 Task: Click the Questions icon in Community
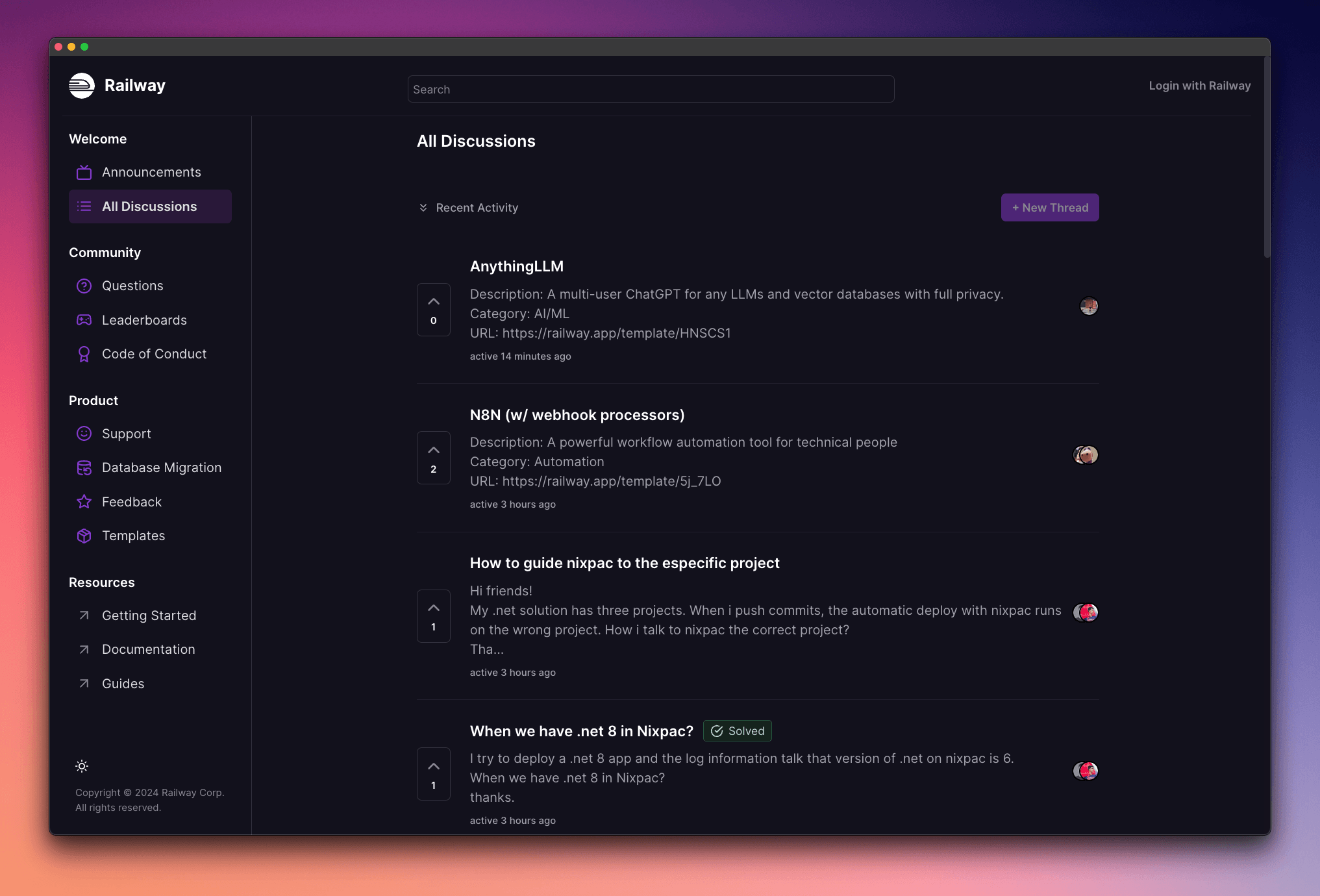[84, 285]
